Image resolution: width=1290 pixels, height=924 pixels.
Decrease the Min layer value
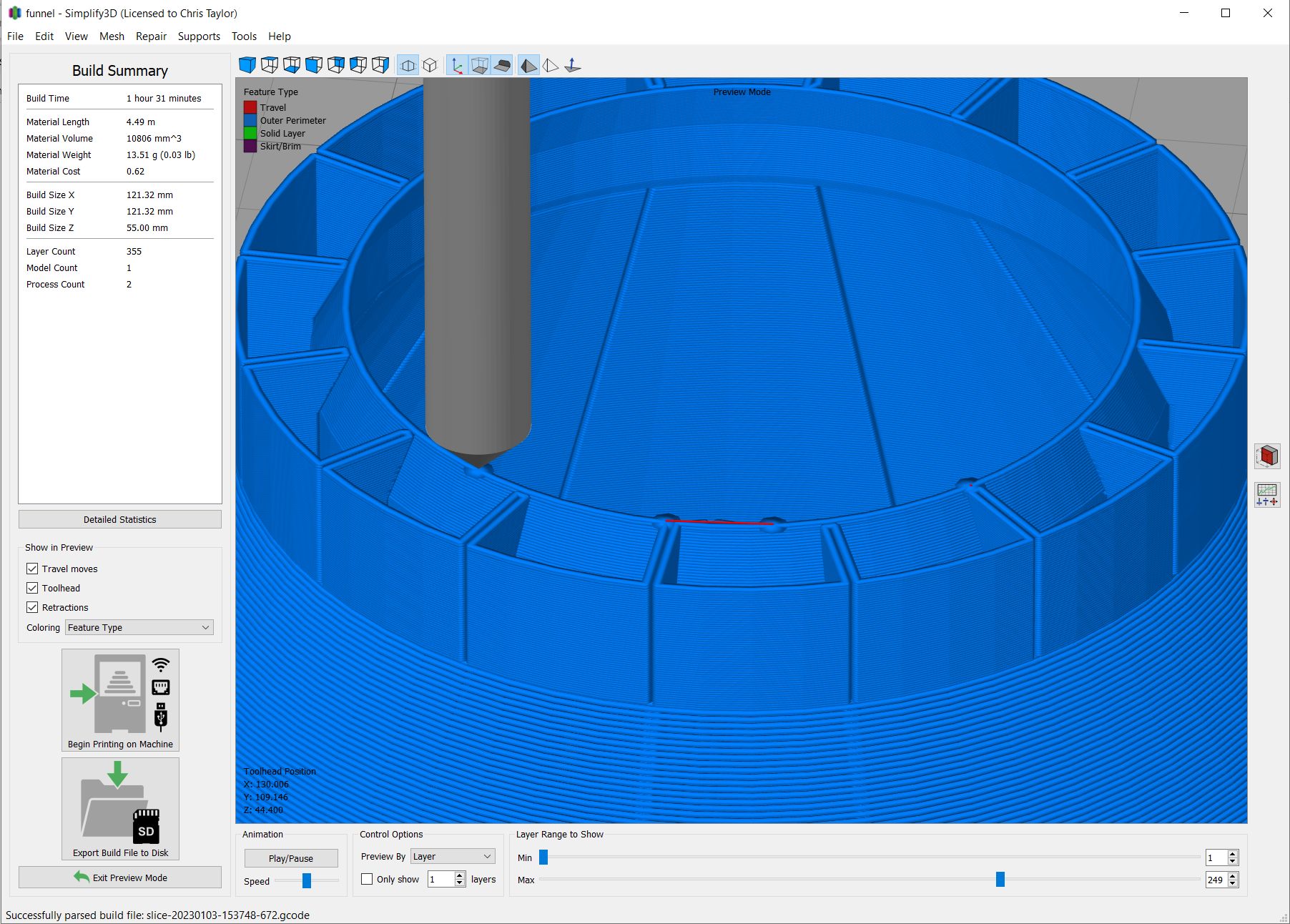click(x=1232, y=861)
